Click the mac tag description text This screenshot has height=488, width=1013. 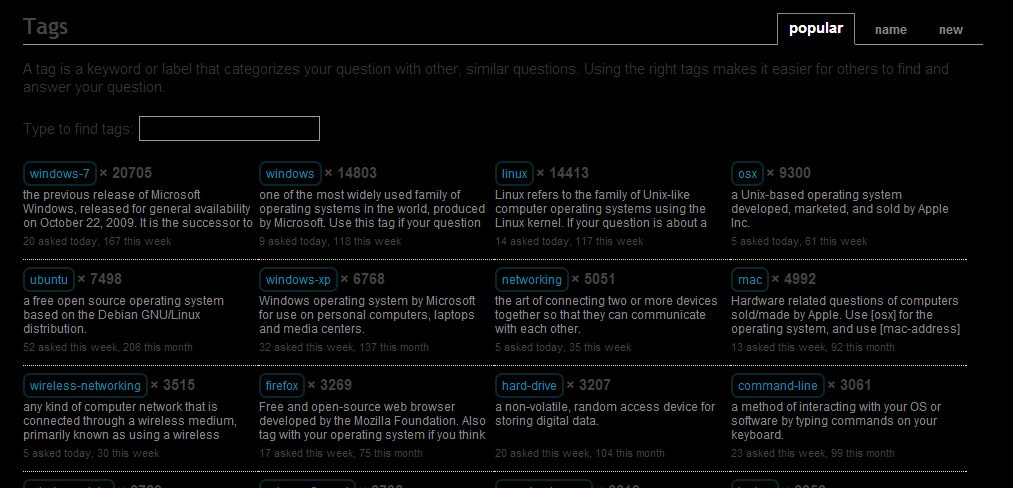click(846, 315)
